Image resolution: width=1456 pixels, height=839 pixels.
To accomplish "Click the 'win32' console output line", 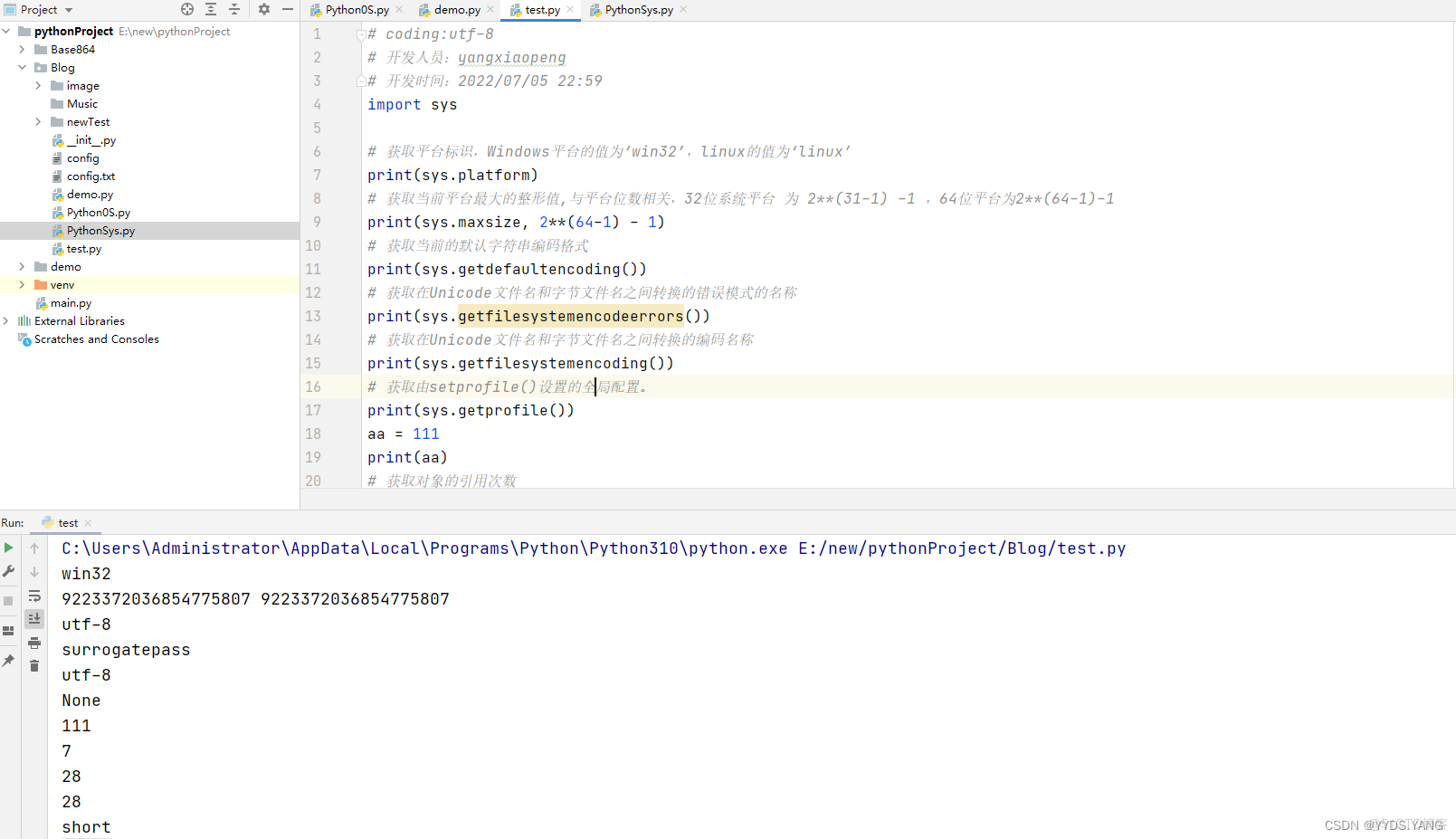I will [86, 574].
